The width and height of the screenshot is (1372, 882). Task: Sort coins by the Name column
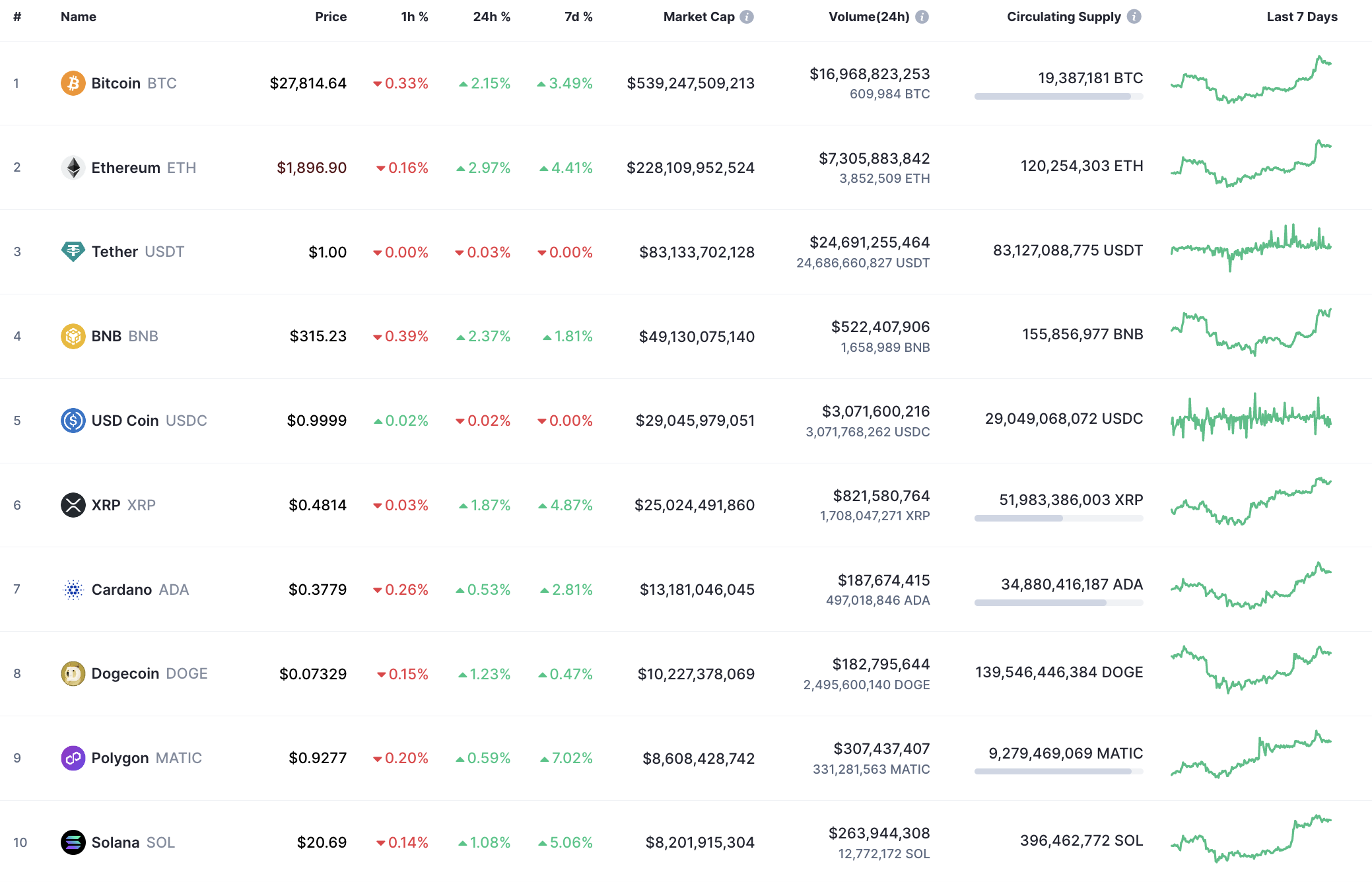(79, 17)
